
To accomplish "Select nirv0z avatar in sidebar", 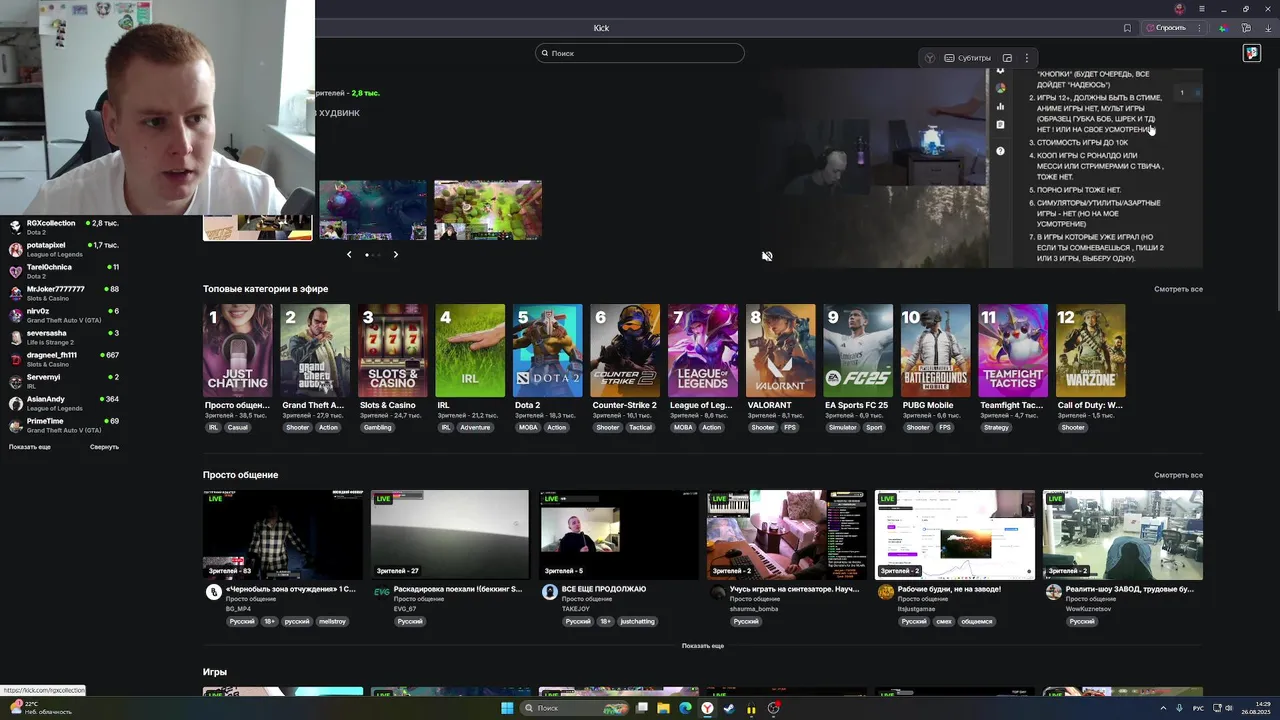I will coord(15,315).
